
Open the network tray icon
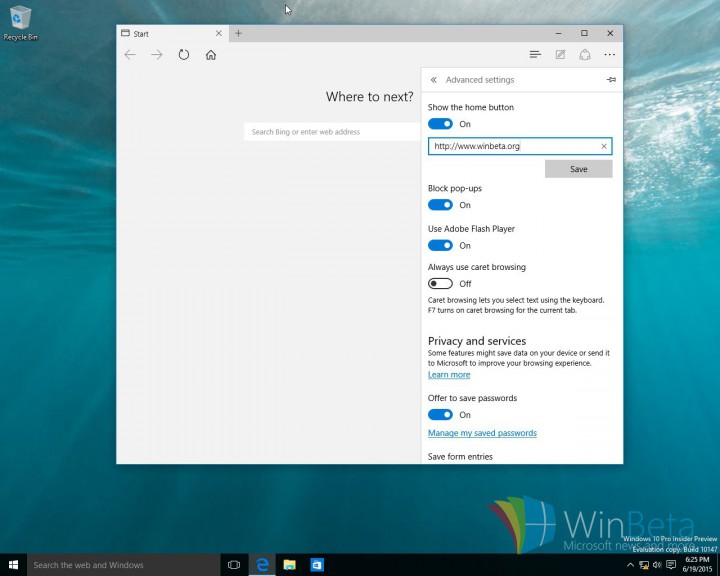(644, 565)
